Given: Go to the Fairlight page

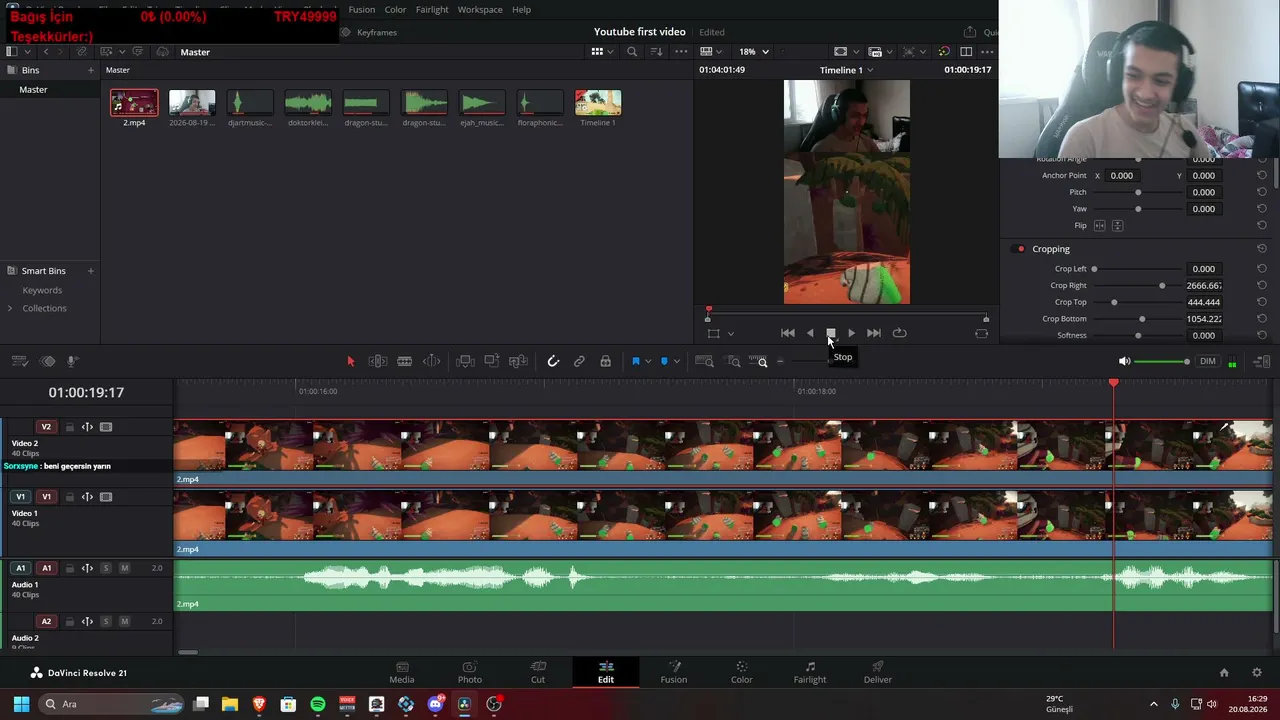Looking at the screenshot, I should pos(810,672).
